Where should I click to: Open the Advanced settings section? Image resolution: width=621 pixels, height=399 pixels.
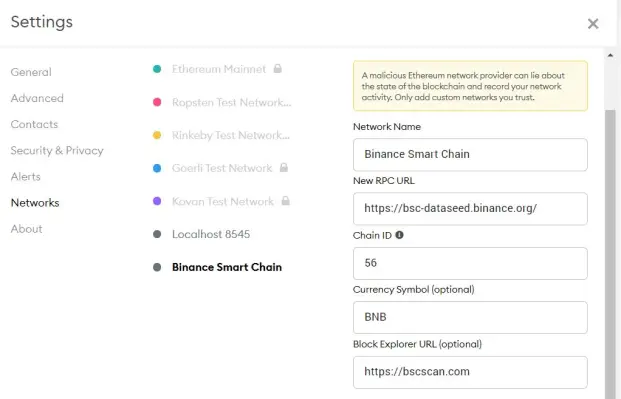pos(37,98)
